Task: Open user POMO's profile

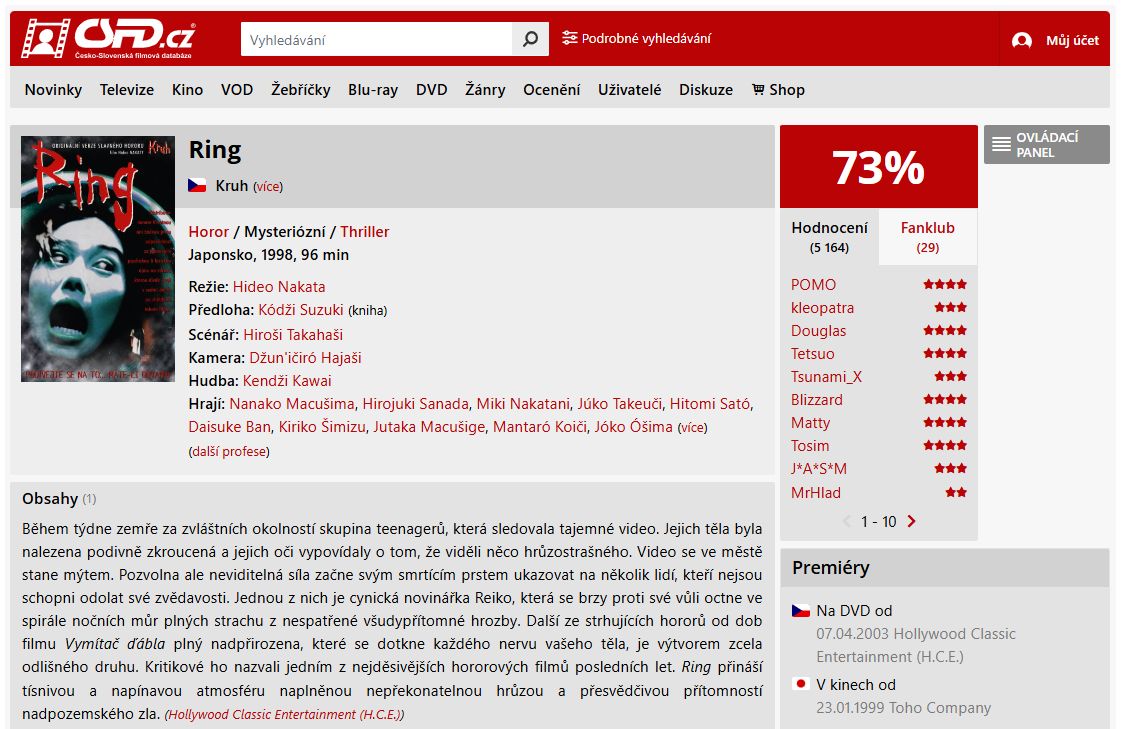Action: coord(813,284)
